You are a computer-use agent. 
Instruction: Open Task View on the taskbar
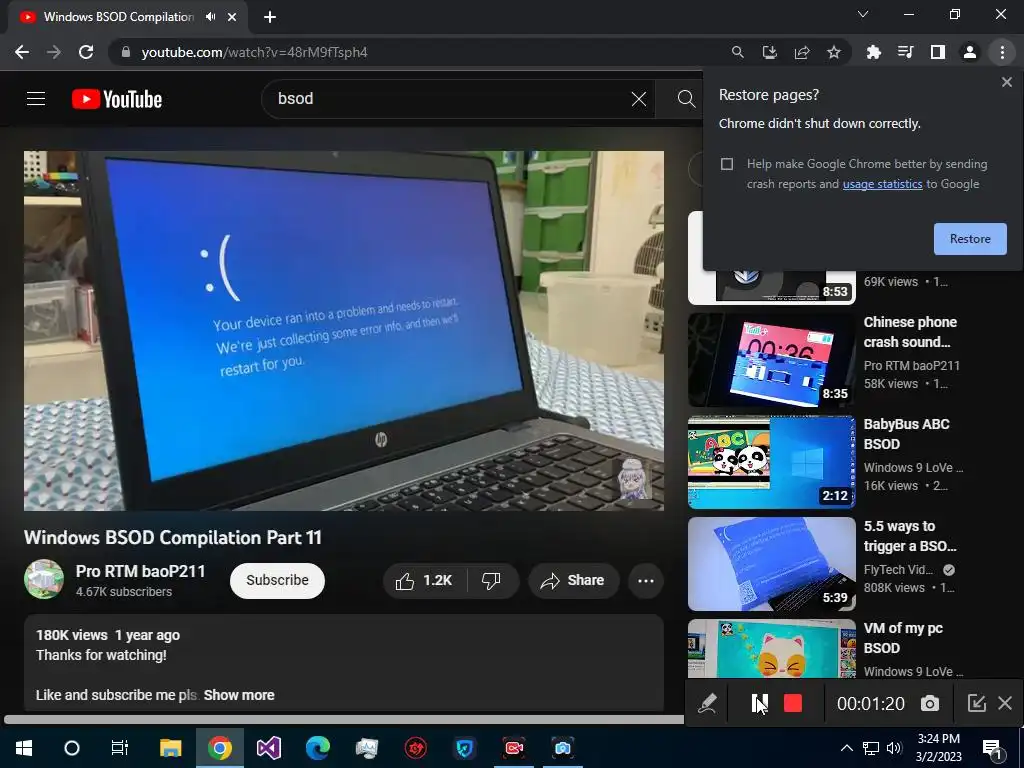click(x=120, y=748)
